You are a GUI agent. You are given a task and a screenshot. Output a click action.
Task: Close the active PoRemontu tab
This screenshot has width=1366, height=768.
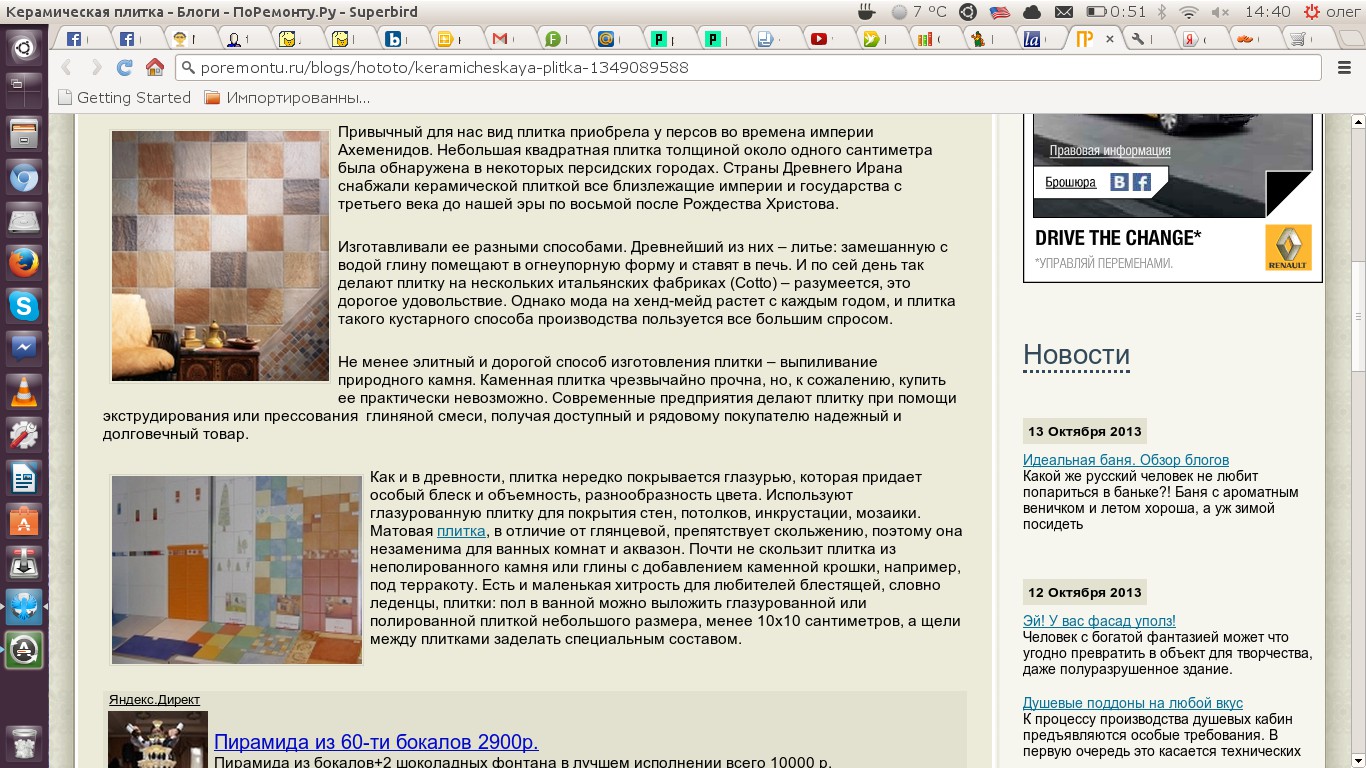click(1109, 39)
